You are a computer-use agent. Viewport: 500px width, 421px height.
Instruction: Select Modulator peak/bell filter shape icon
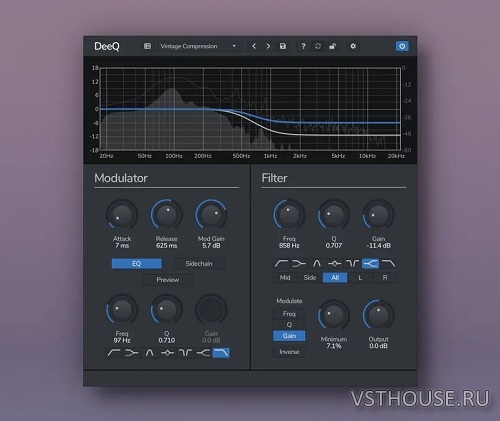(167, 353)
